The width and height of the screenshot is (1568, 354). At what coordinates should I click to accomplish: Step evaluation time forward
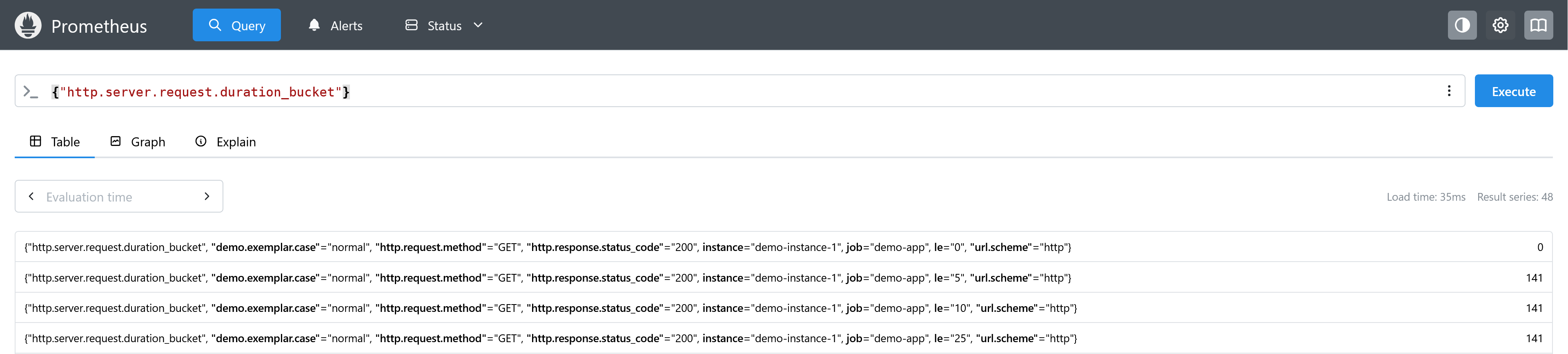click(x=207, y=196)
